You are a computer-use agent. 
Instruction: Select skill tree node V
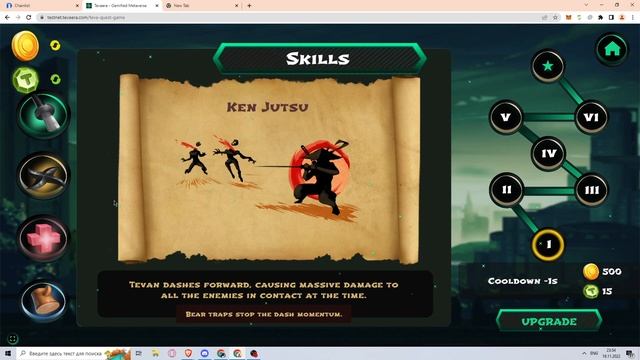pos(506,118)
